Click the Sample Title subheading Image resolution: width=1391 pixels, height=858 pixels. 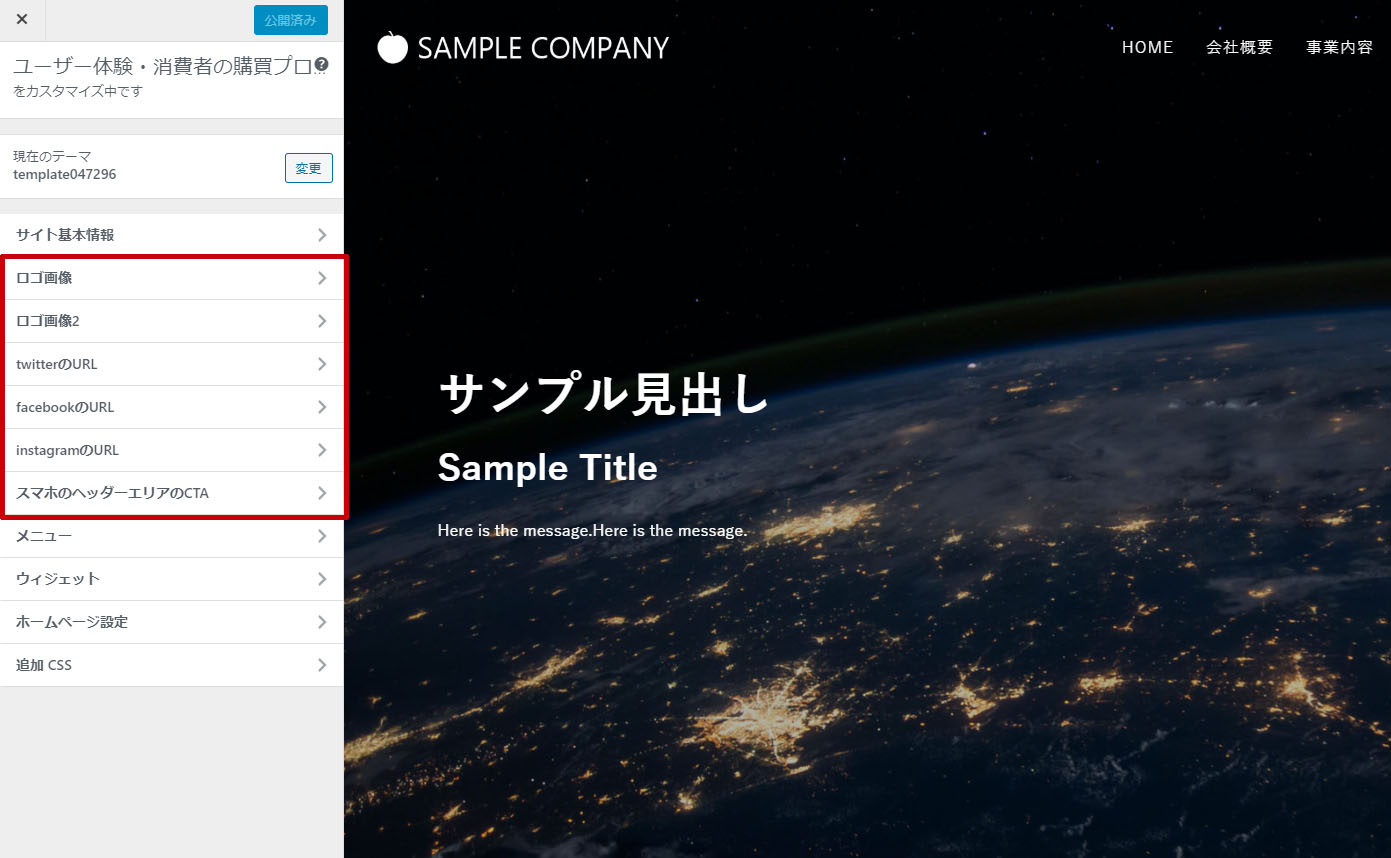pos(548,468)
